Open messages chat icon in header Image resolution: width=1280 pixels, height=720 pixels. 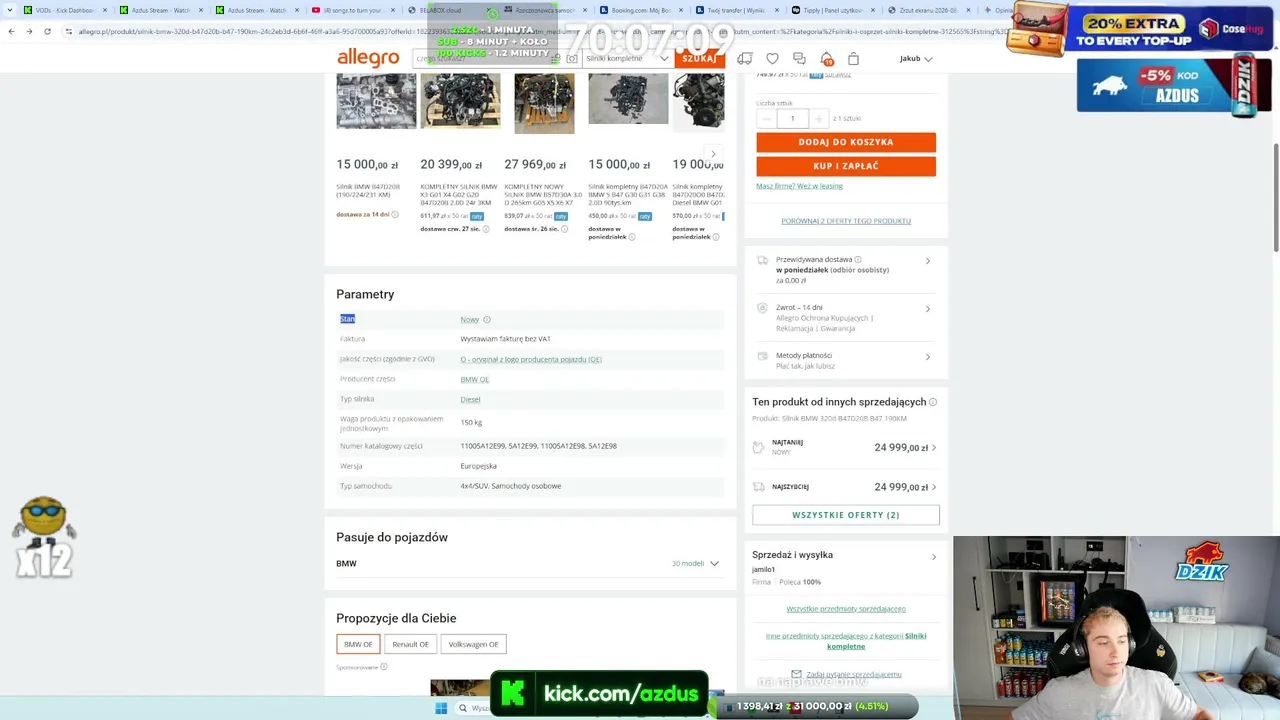(x=799, y=59)
